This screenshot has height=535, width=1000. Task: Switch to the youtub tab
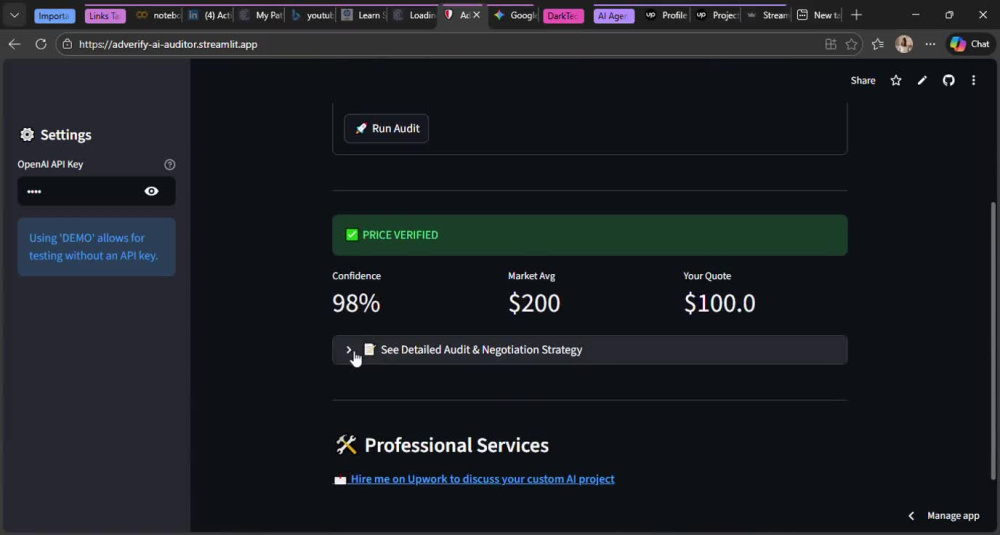click(x=312, y=15)
